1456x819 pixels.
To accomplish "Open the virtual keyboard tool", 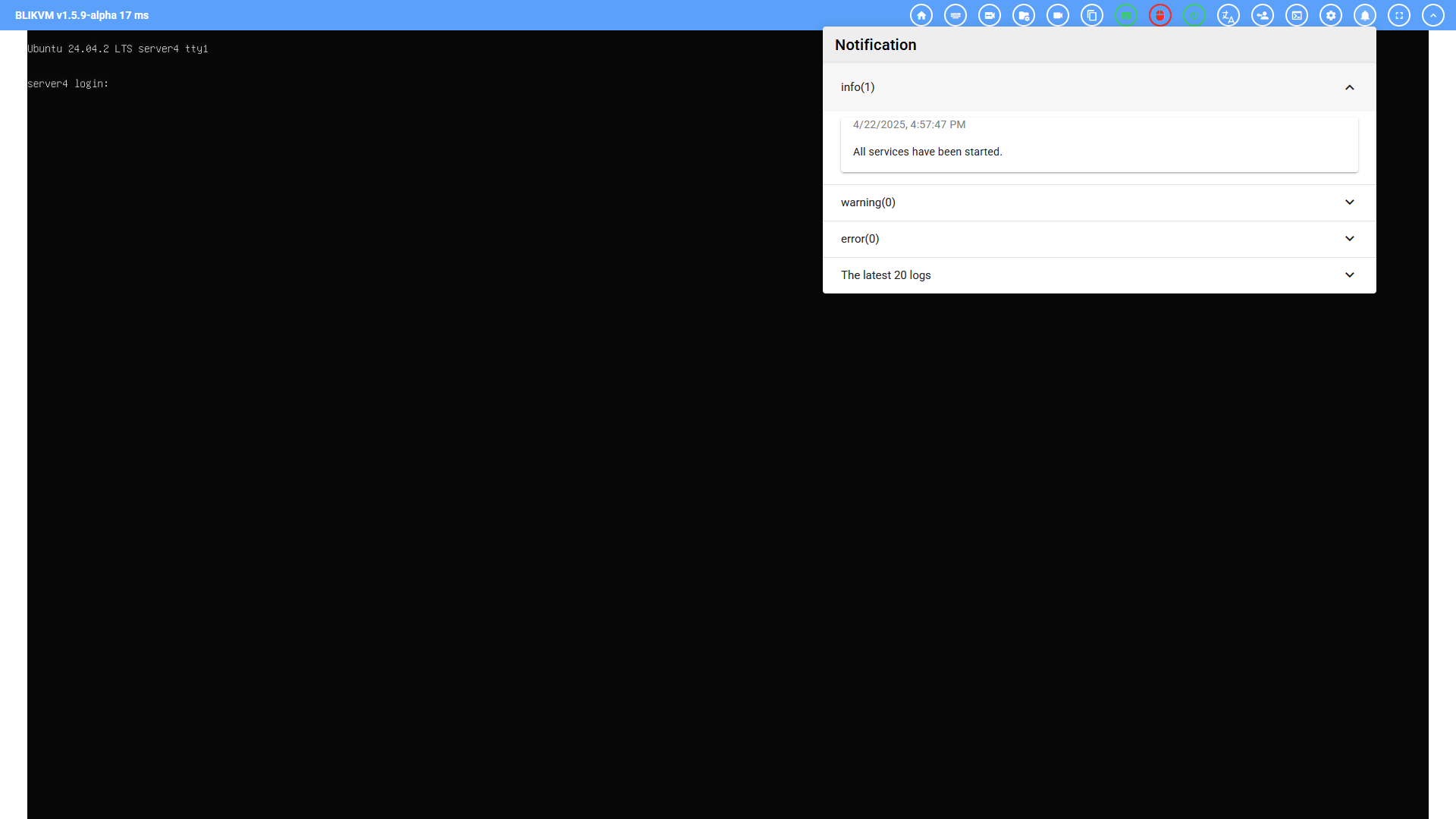I will click(955, 15).
